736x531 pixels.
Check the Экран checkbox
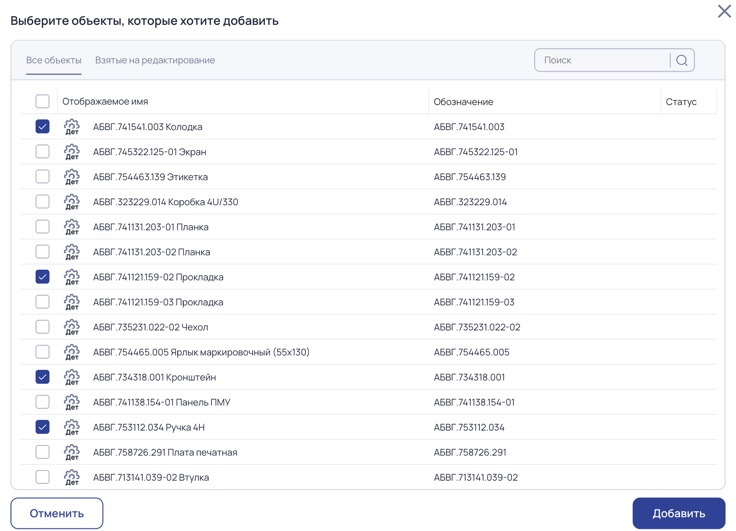tap(42, 152)
